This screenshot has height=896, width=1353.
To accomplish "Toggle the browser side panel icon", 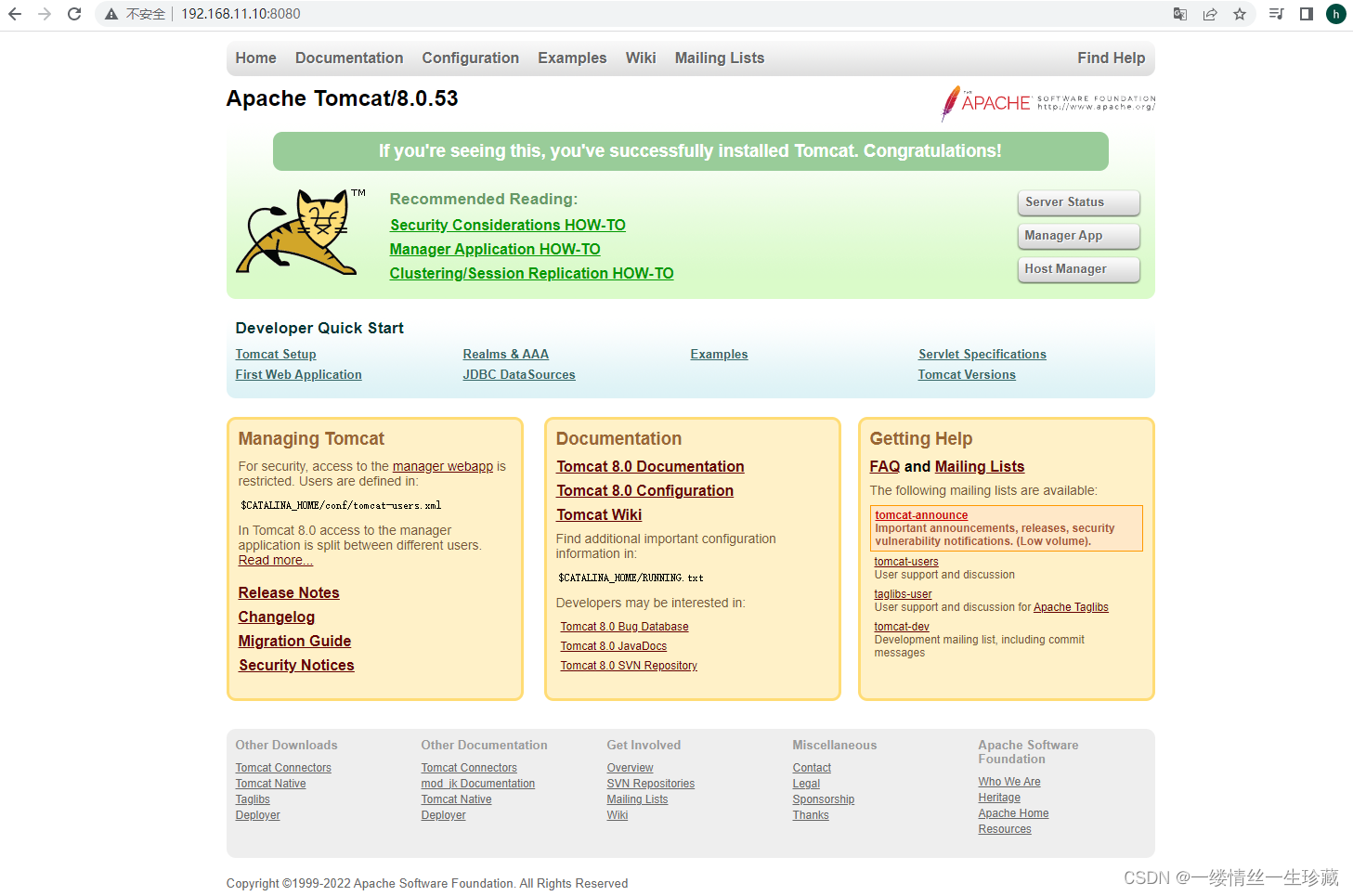I will [1307, 14].
